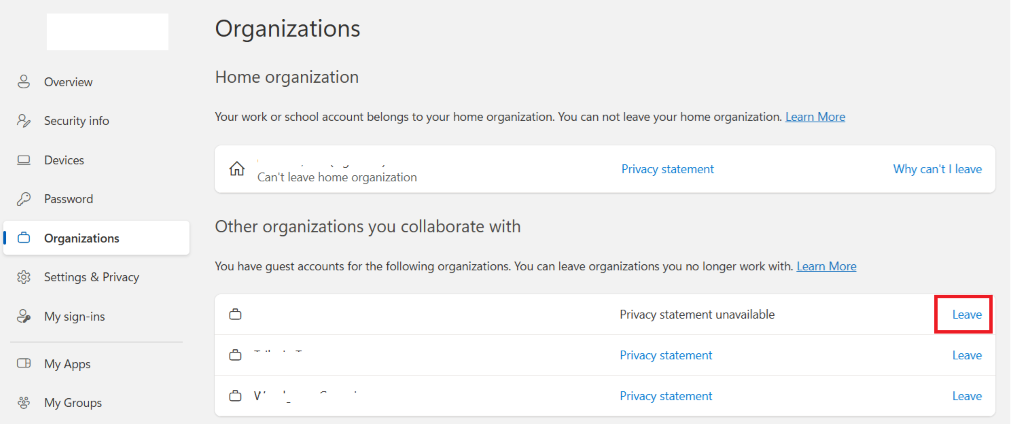Go to Security info page

[x=76, y=121]
